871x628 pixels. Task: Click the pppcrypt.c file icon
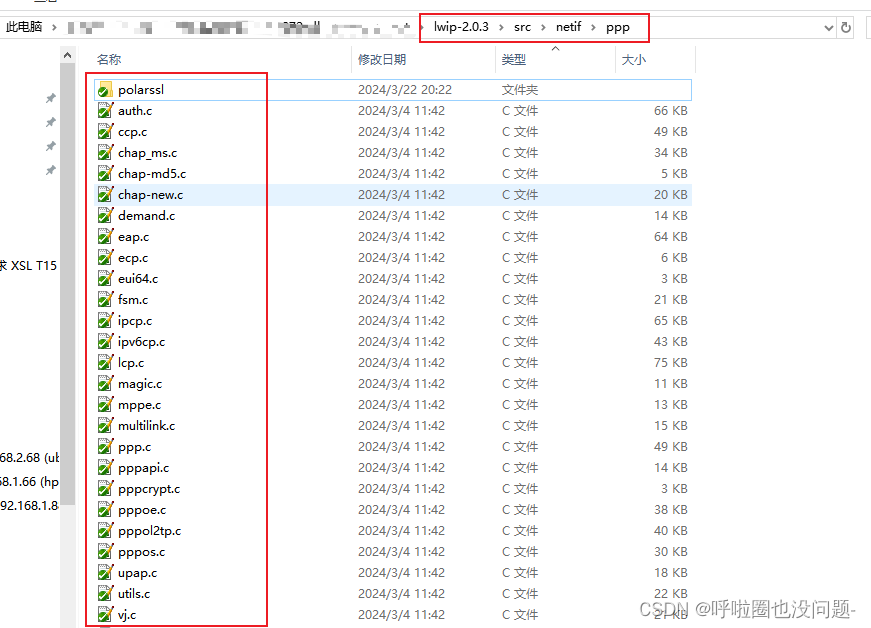pyautogui.click(x=105, y=489)
